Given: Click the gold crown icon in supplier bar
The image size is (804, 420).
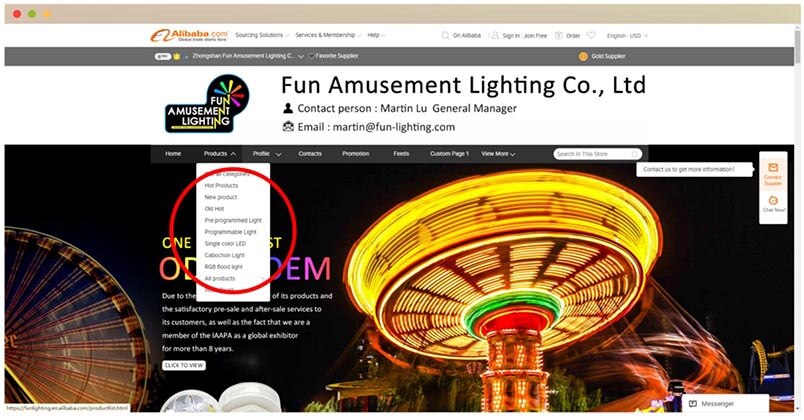Looking at the screenshot, I should click(177, 56).
